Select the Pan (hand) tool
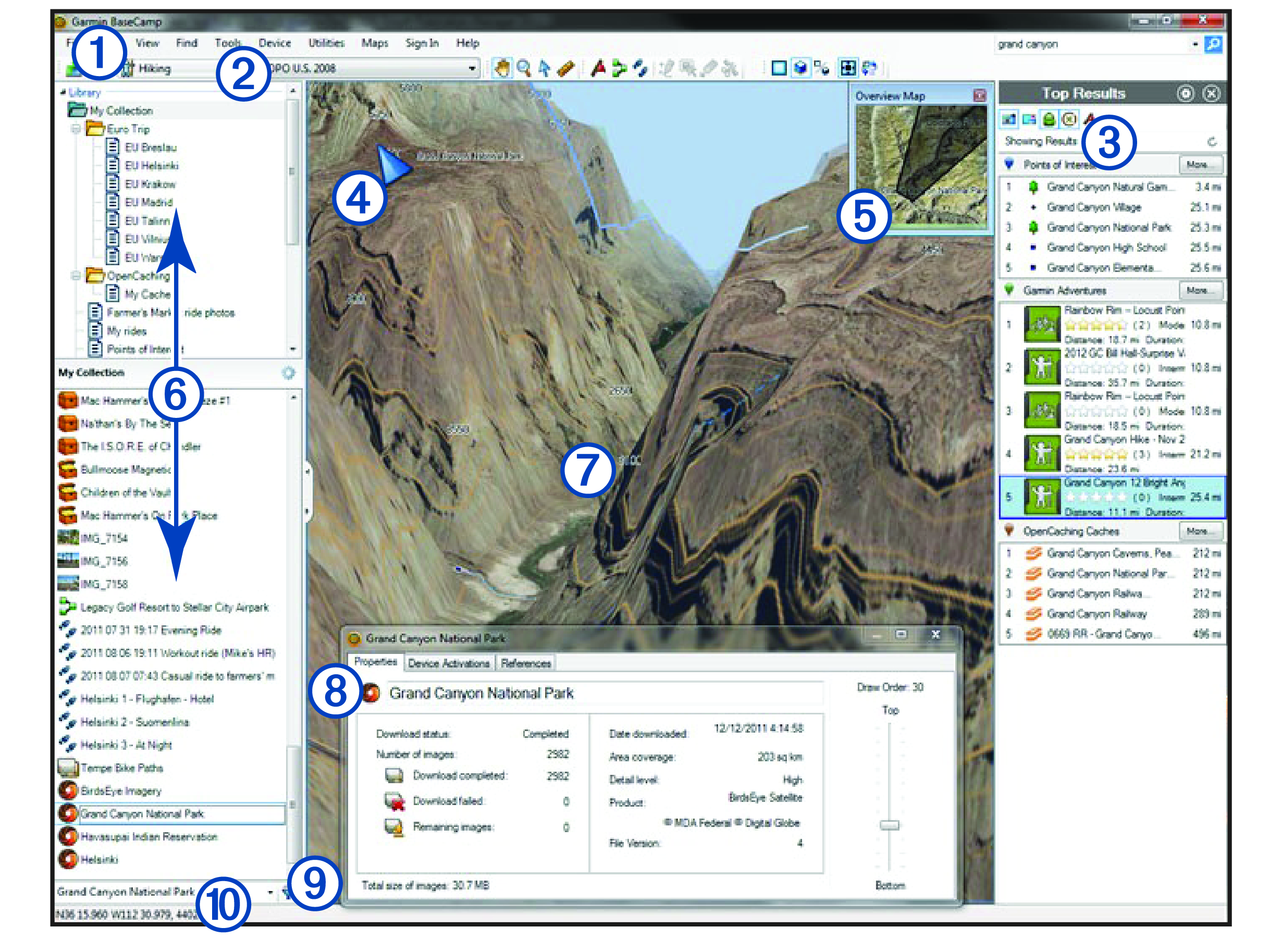 coord(502,69)
